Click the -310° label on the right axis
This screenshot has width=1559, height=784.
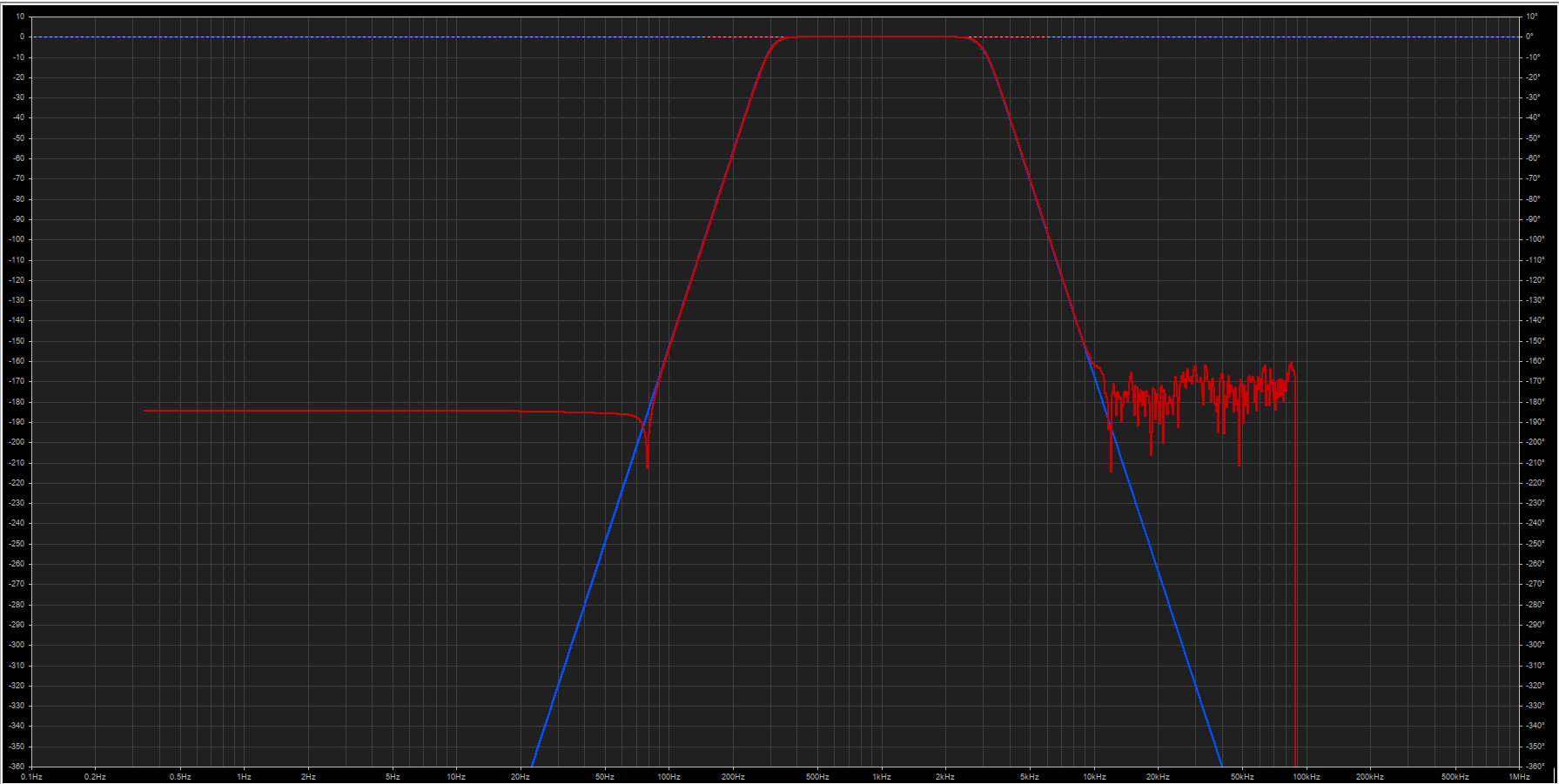tap(1535, 666)
